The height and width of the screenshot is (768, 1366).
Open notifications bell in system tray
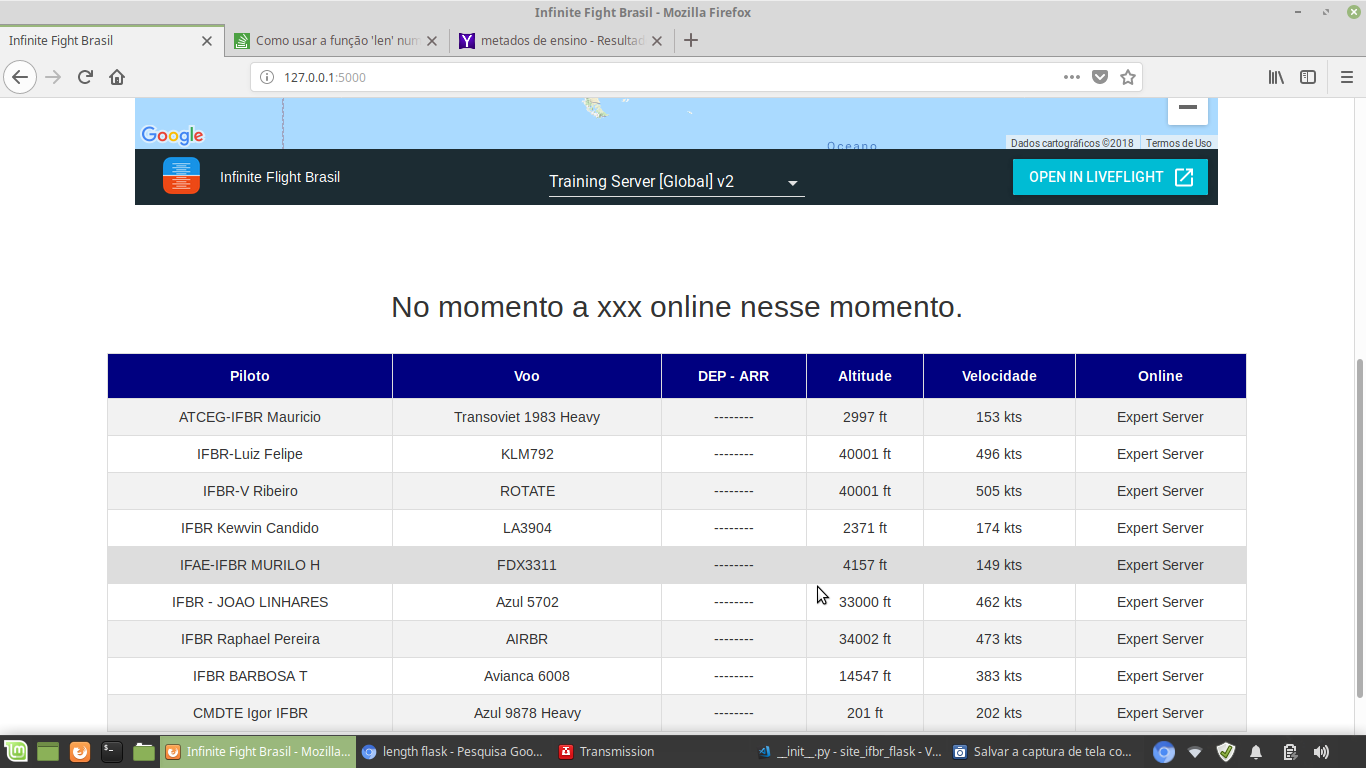[1256, 752]
